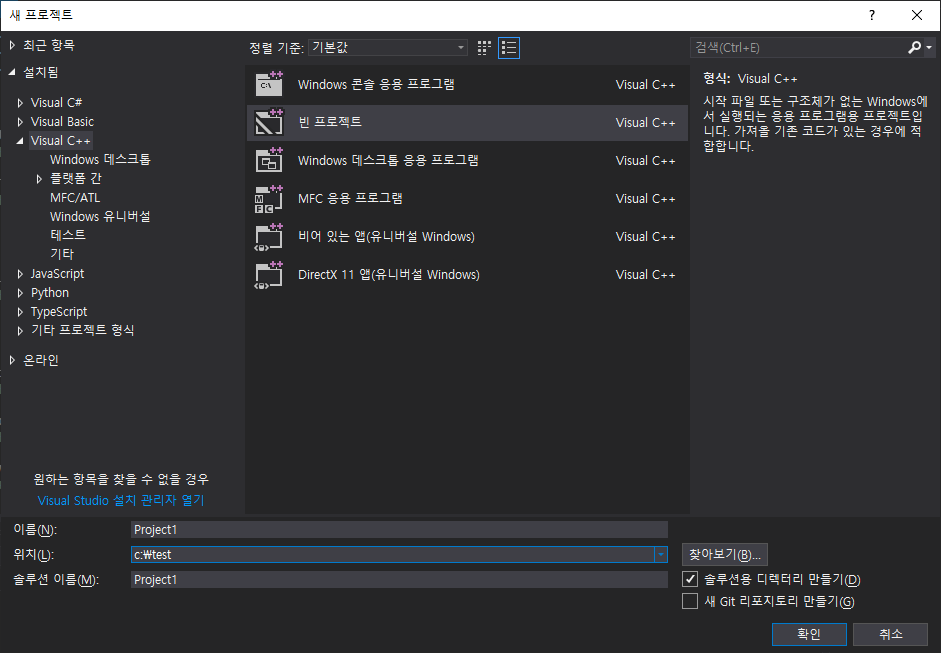Open the help question mark button
The height and width of the screenshot is (653, 941).
(x=872, y=15)
